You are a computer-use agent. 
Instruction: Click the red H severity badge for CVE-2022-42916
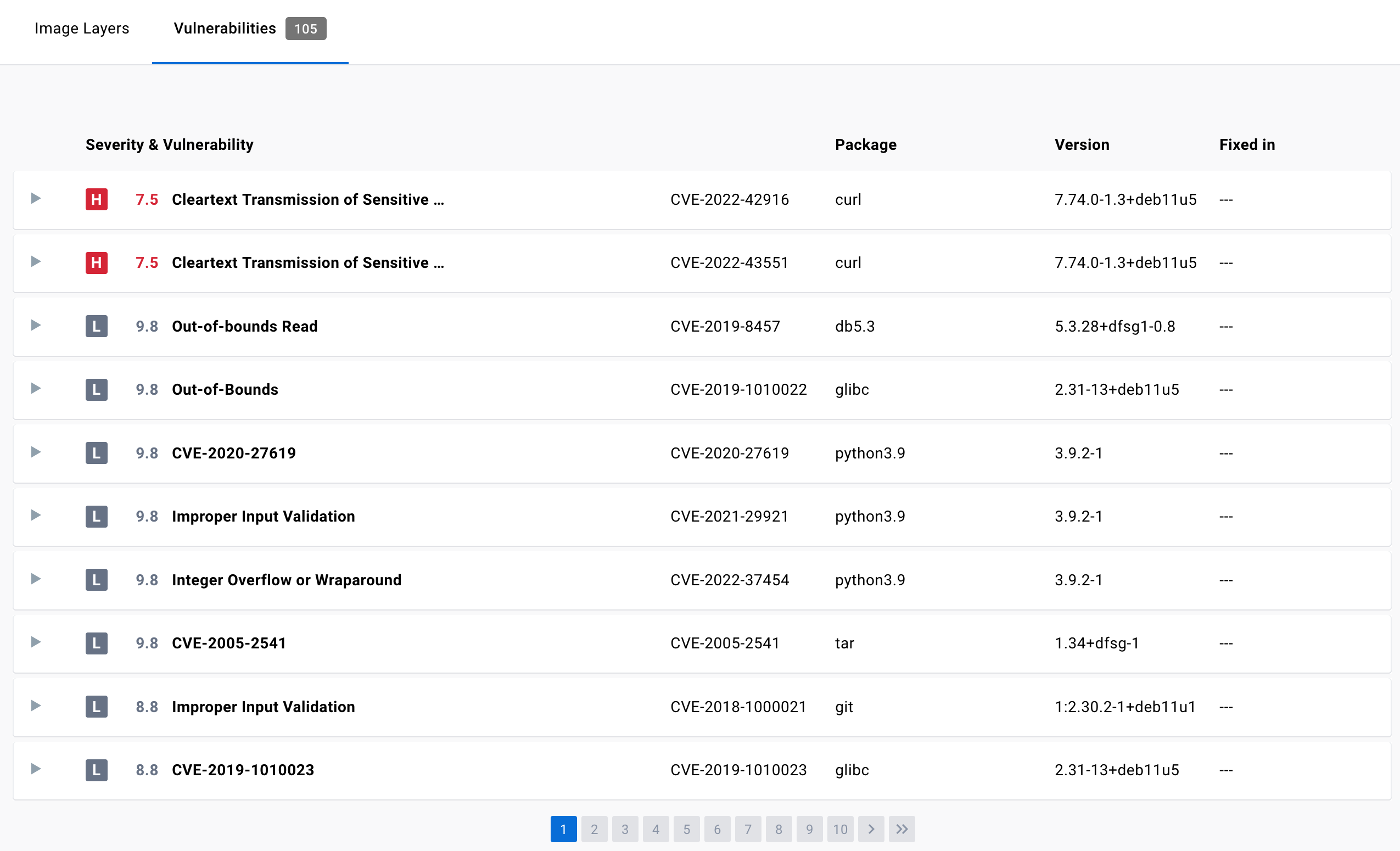tap(96, 199)
